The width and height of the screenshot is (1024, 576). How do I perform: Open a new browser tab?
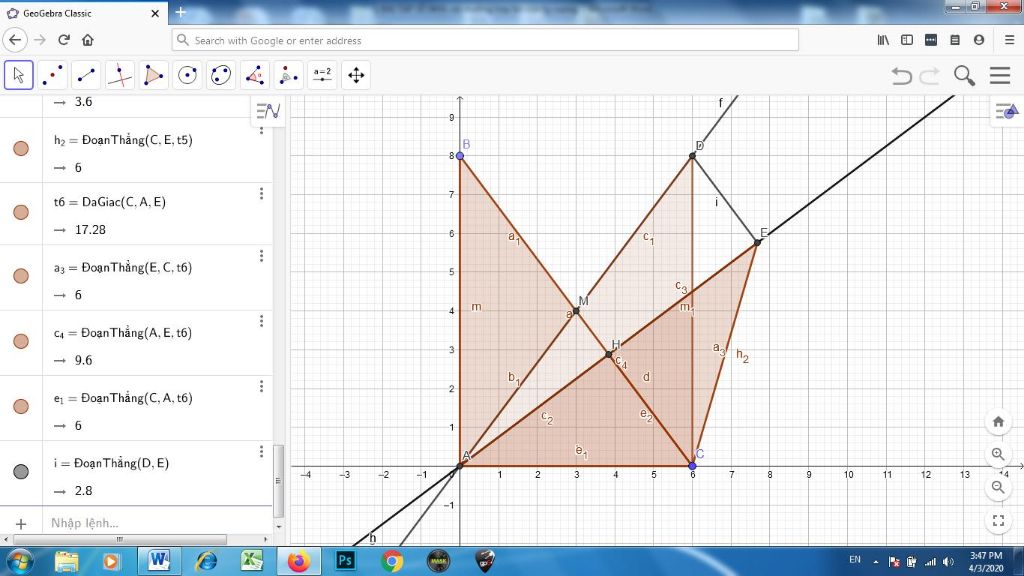[x=181, y=12]
